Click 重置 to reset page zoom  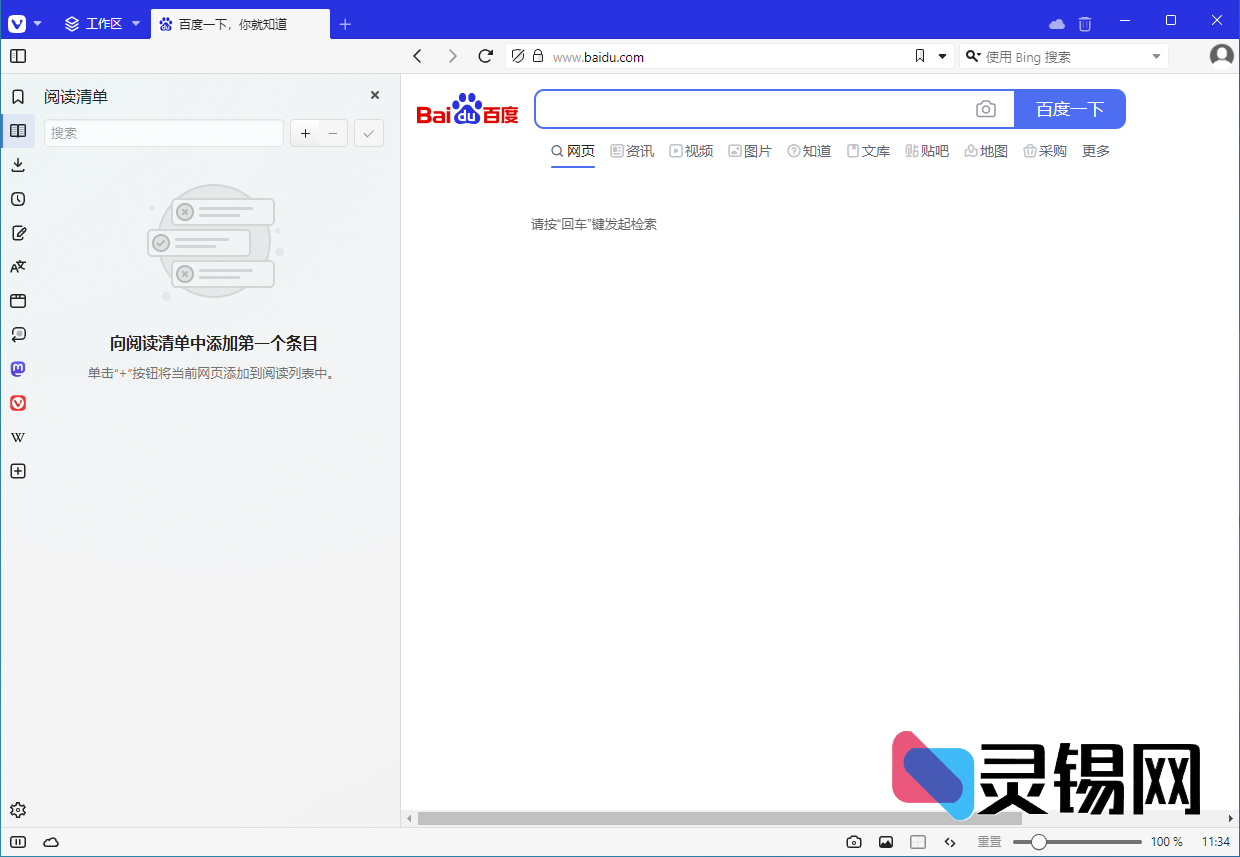(x=989, y=841)
